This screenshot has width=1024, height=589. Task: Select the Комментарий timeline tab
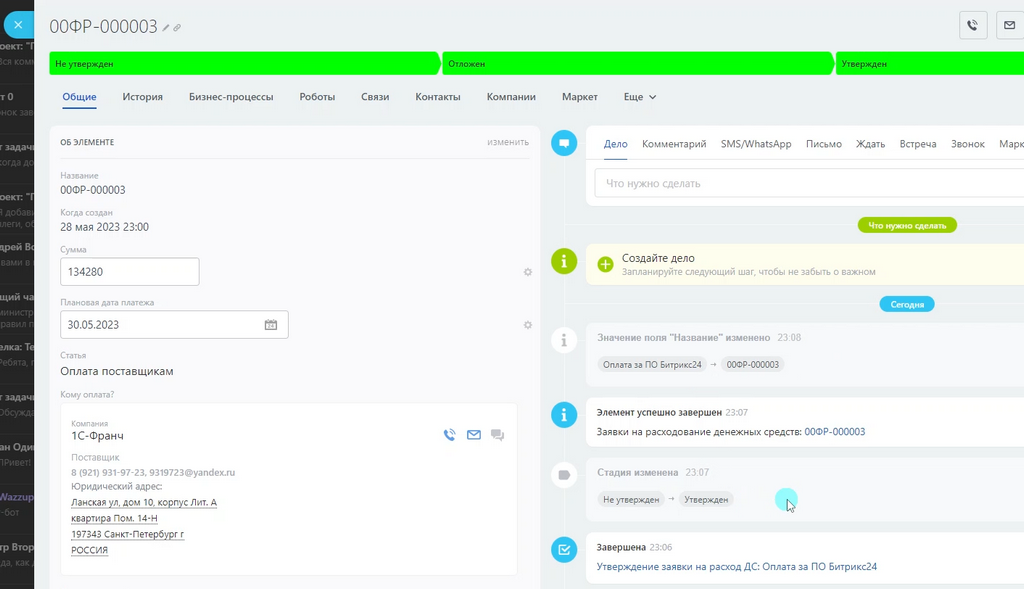pyautogui.click(x=674, y=144)
